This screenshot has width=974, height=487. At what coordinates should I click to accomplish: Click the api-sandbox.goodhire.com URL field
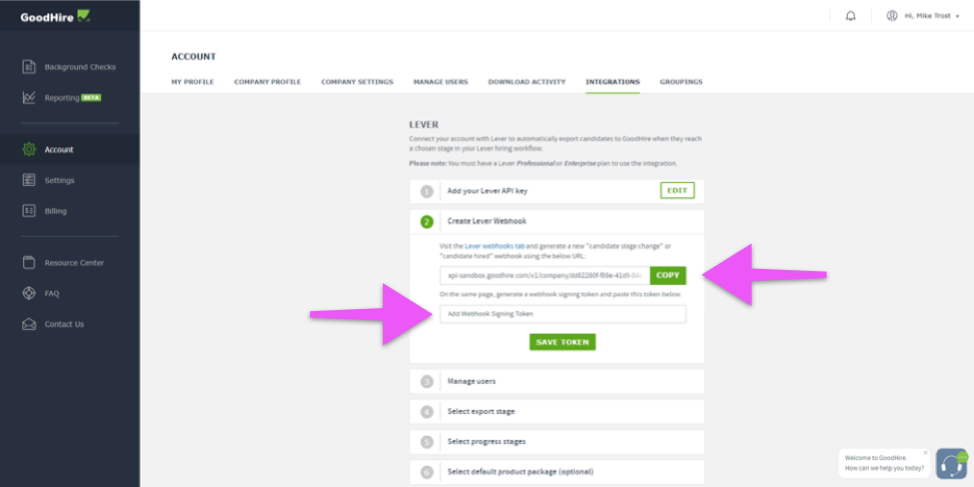coord(545,275)
